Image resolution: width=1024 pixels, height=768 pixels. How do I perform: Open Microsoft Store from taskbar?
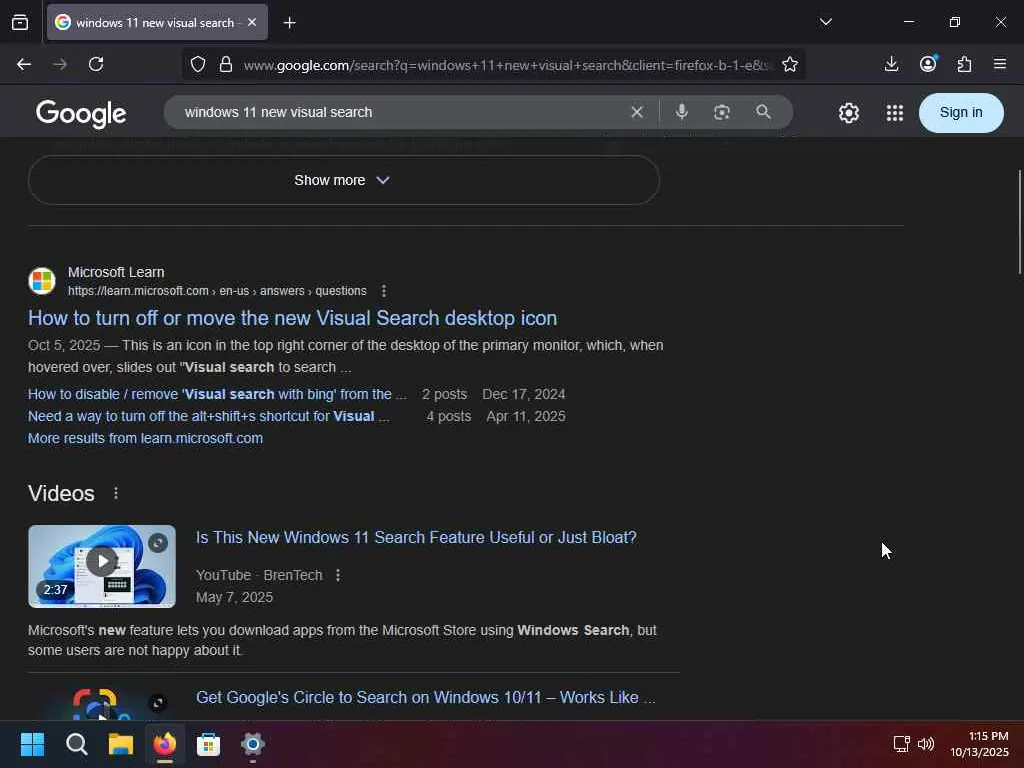coord(208,744)
